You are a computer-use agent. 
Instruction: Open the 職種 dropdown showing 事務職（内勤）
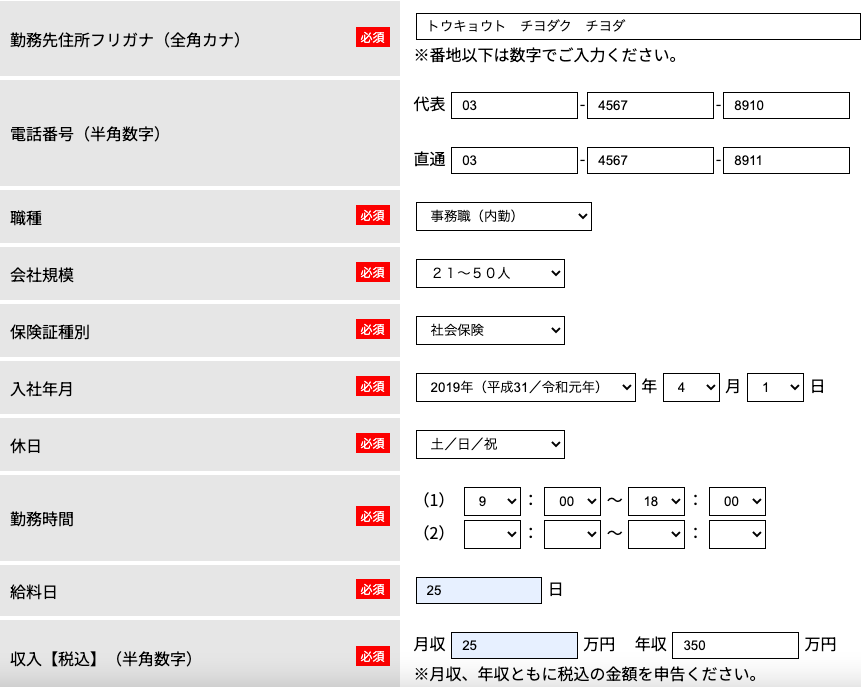[x=503, y=216]
